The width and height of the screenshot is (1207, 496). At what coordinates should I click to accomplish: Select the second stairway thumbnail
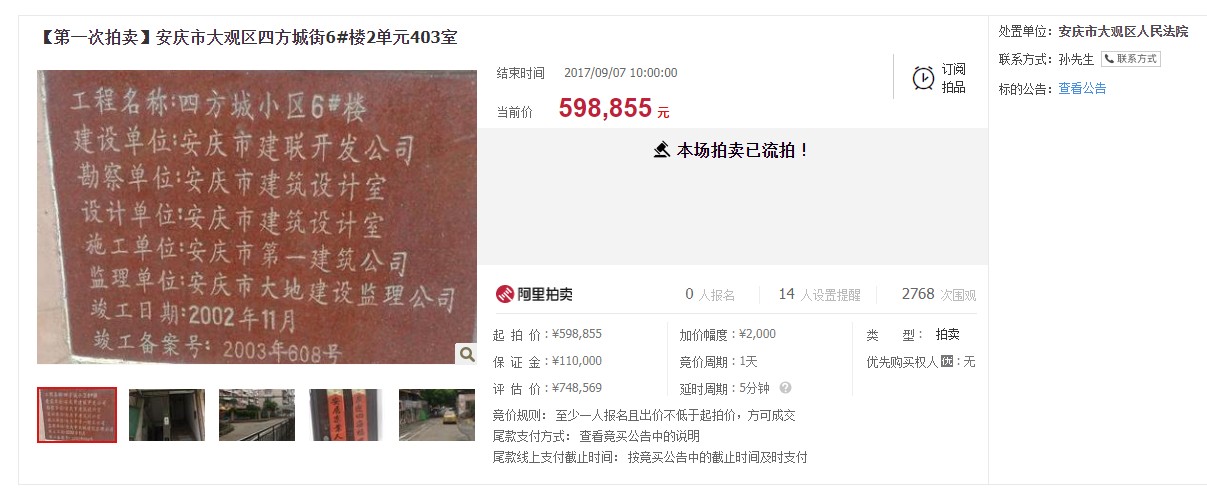[167, 415]
